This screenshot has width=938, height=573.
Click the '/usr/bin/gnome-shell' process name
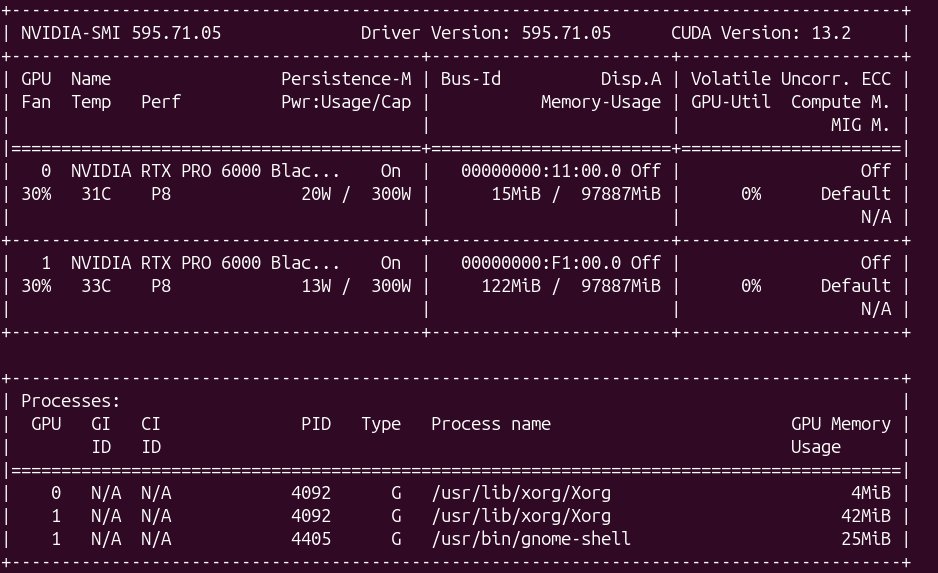[x=531, y=539]
